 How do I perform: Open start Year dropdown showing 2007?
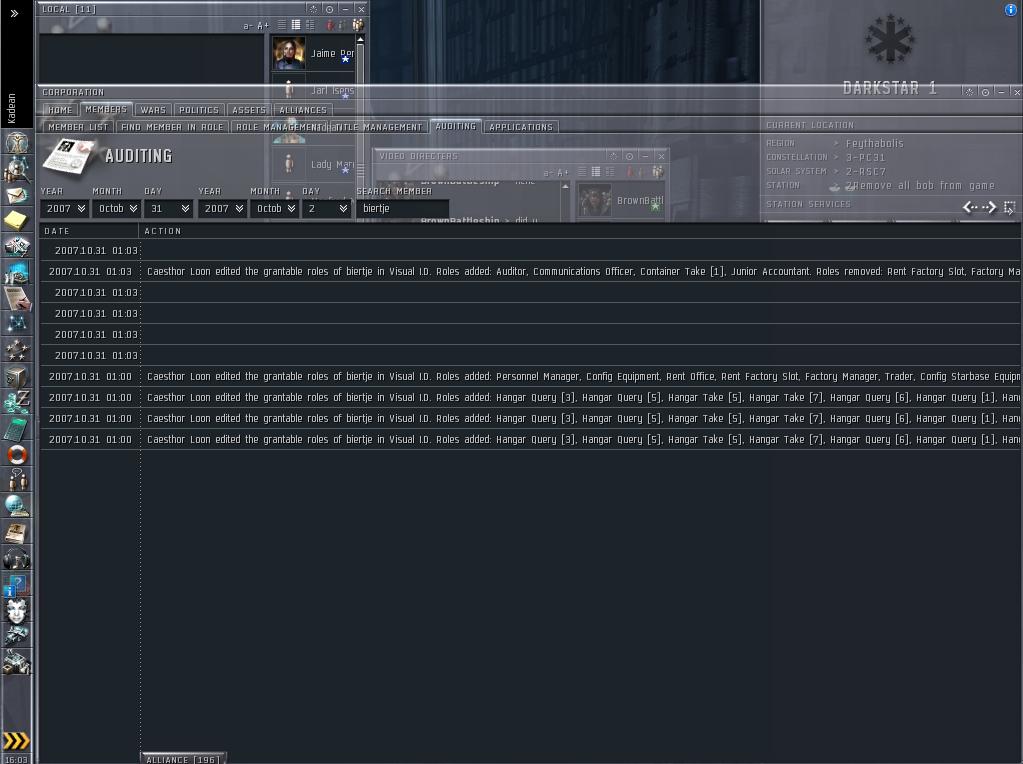pyautogui.click(x=65, y=209)
